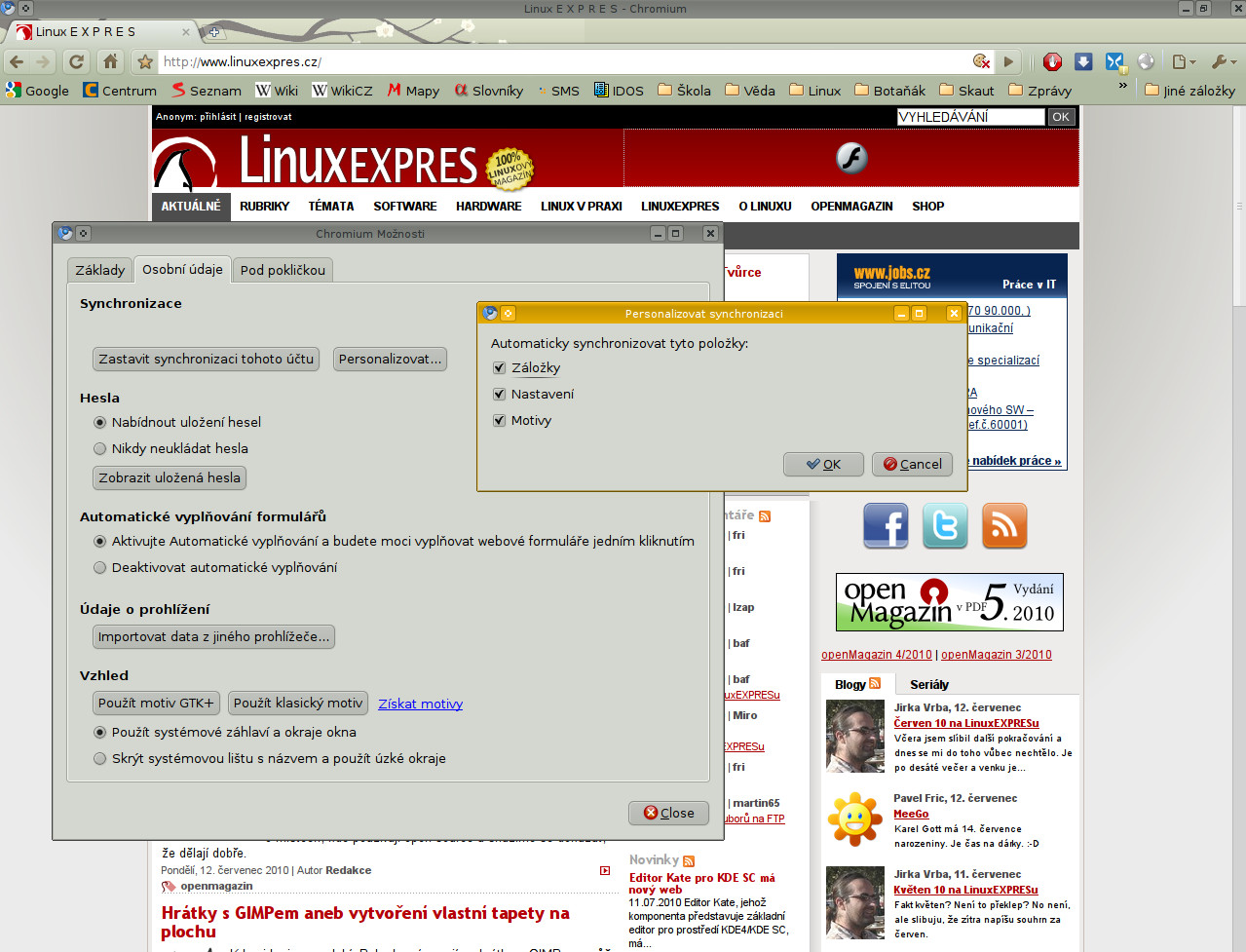Click the address bar URL field
Viewport: 1246px width, 952px height.
pos(565,61)
